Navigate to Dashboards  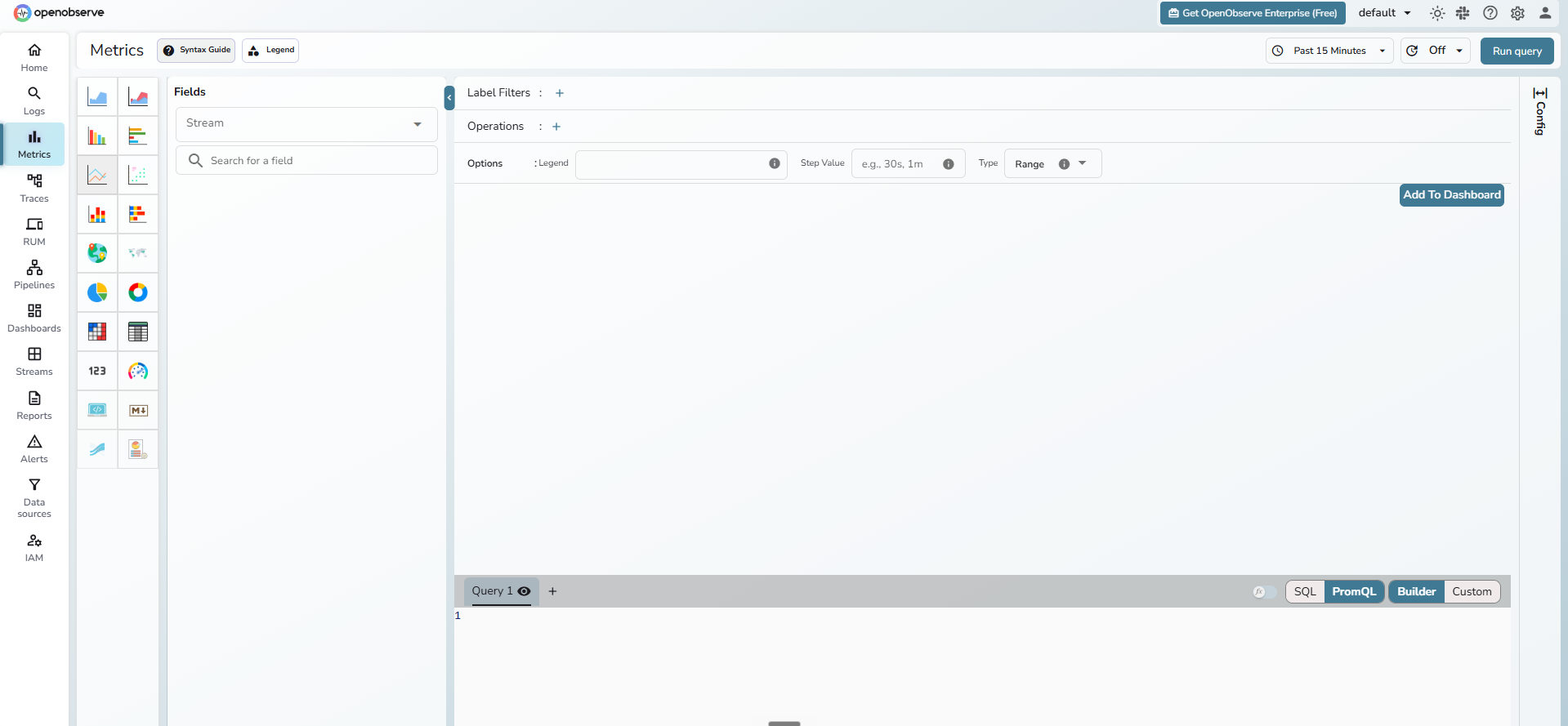pyautogui.click(x=34, y=318)
